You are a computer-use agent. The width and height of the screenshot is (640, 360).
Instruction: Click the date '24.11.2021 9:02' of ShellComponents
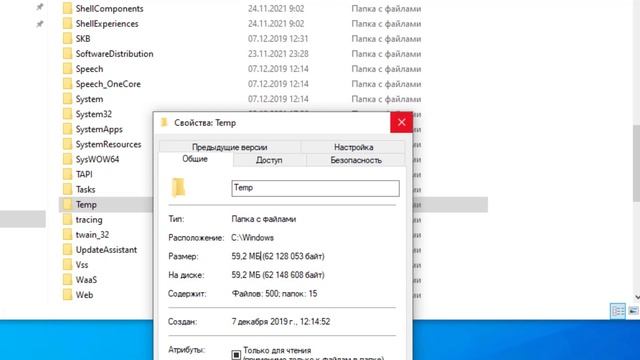click(x=276, y=9)
